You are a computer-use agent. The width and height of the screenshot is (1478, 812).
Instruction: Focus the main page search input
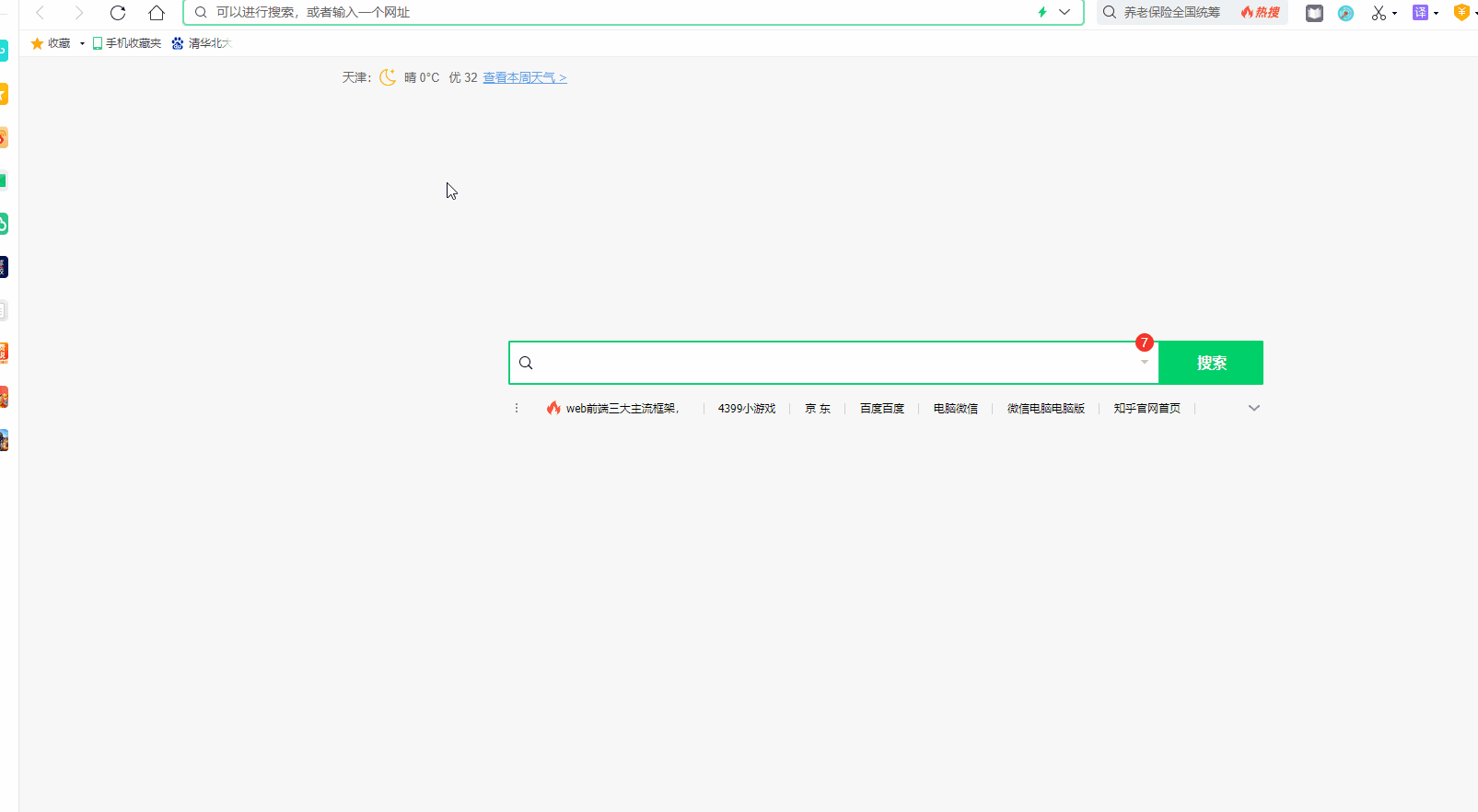tap(833, 363)
